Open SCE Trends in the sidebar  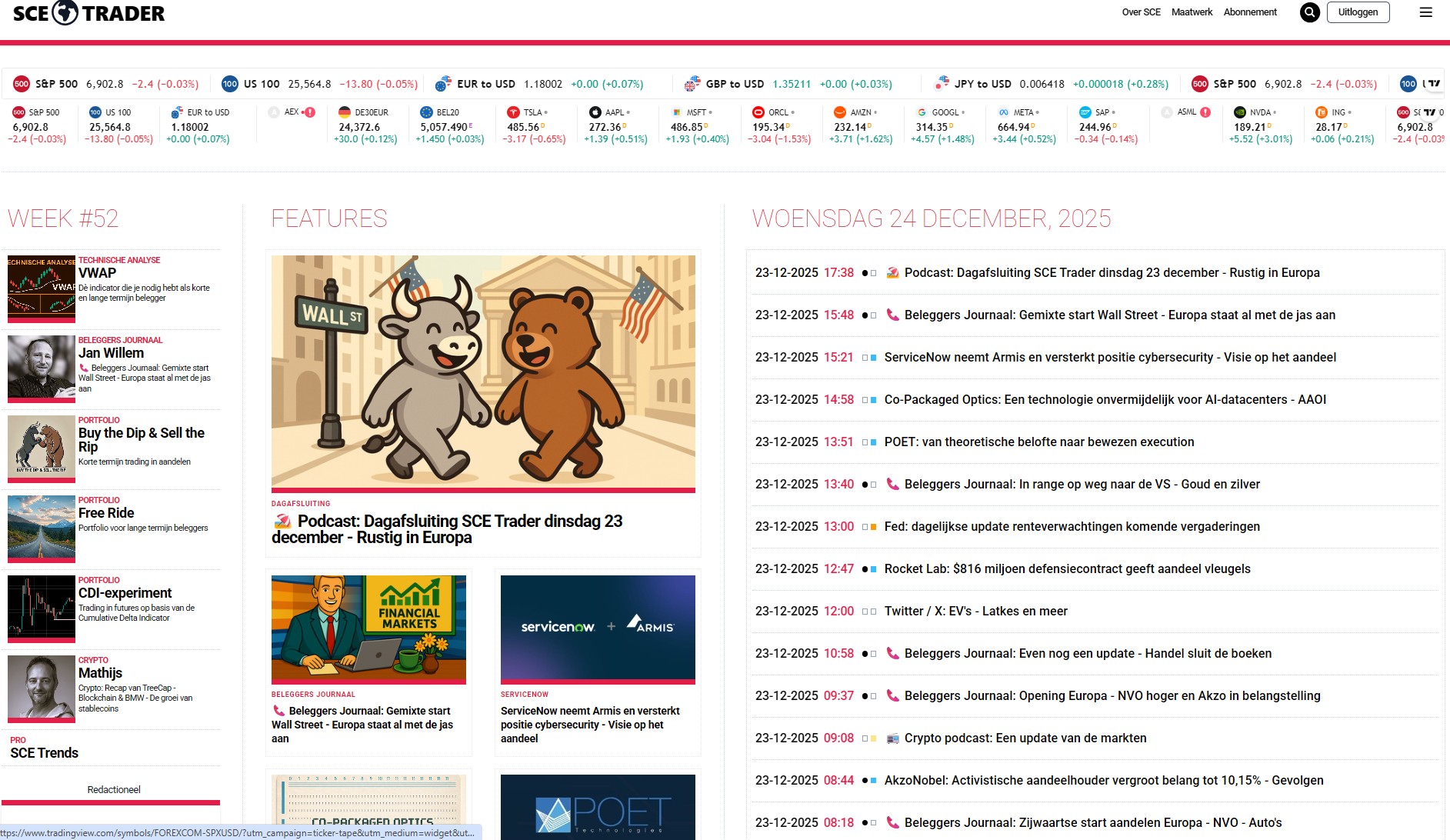[45, 753]
